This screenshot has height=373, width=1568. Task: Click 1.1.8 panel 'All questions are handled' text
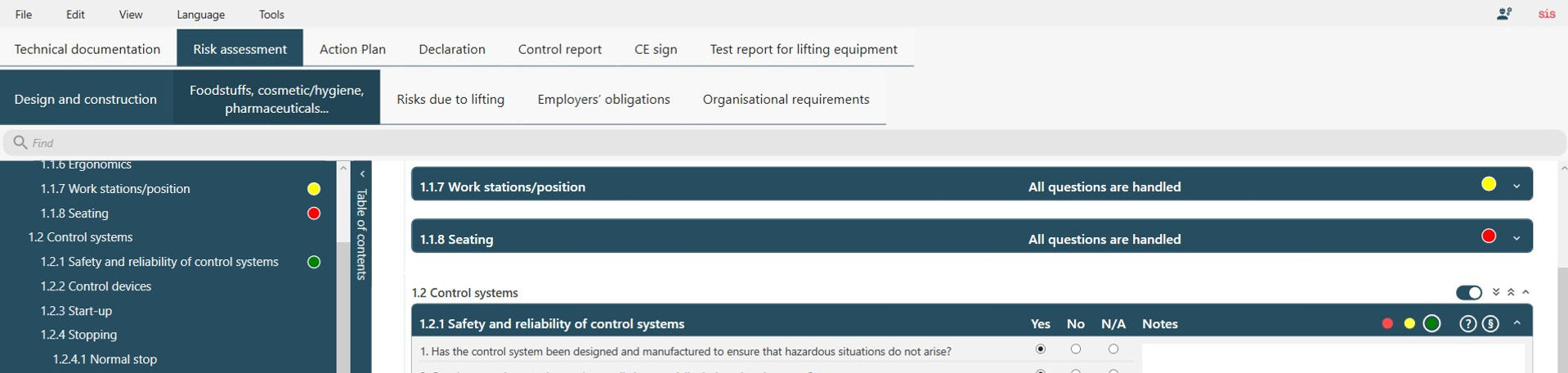tap(1104, 239)
